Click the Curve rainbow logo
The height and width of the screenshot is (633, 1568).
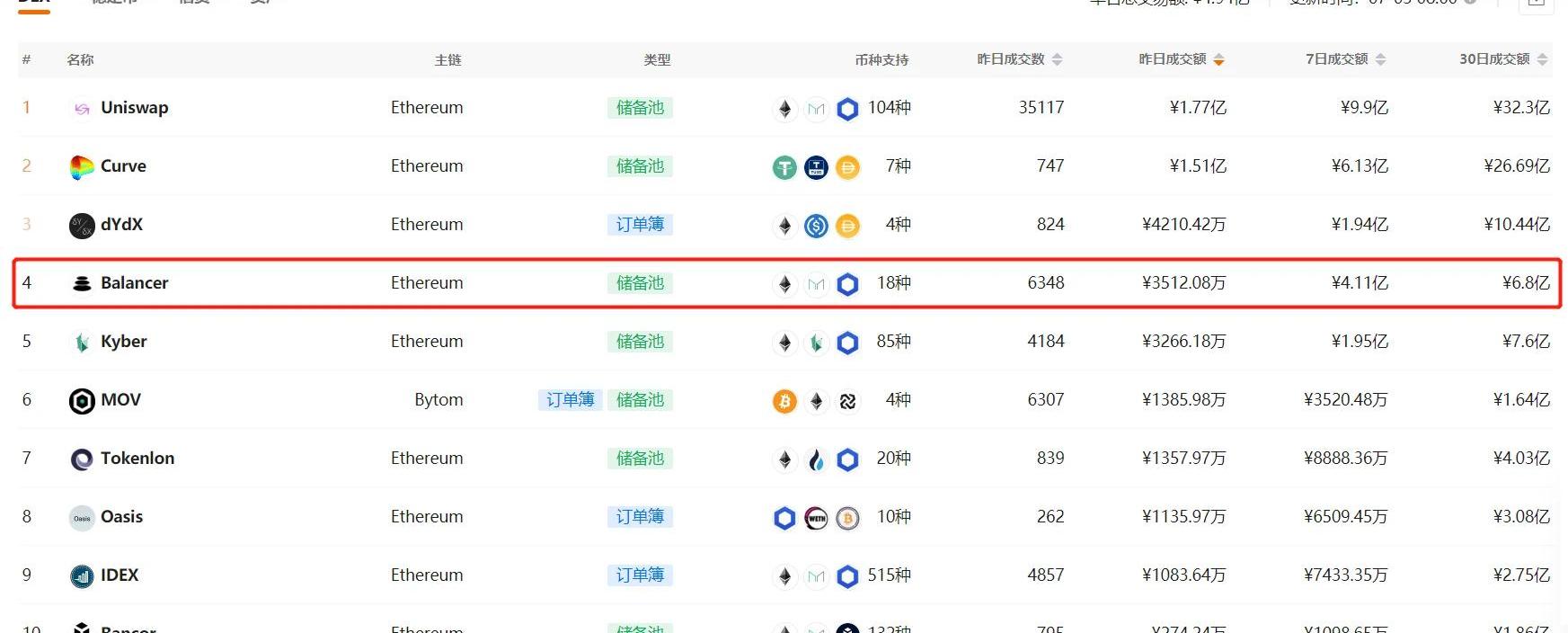point(82,167)
